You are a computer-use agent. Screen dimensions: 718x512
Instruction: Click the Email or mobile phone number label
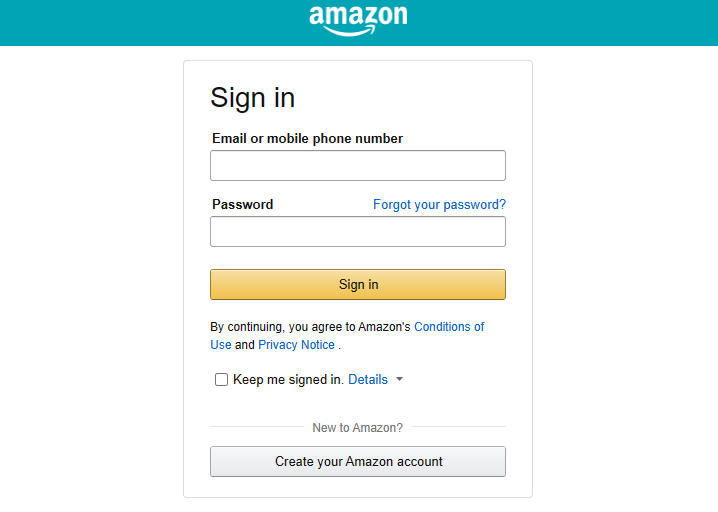(307, 138)
